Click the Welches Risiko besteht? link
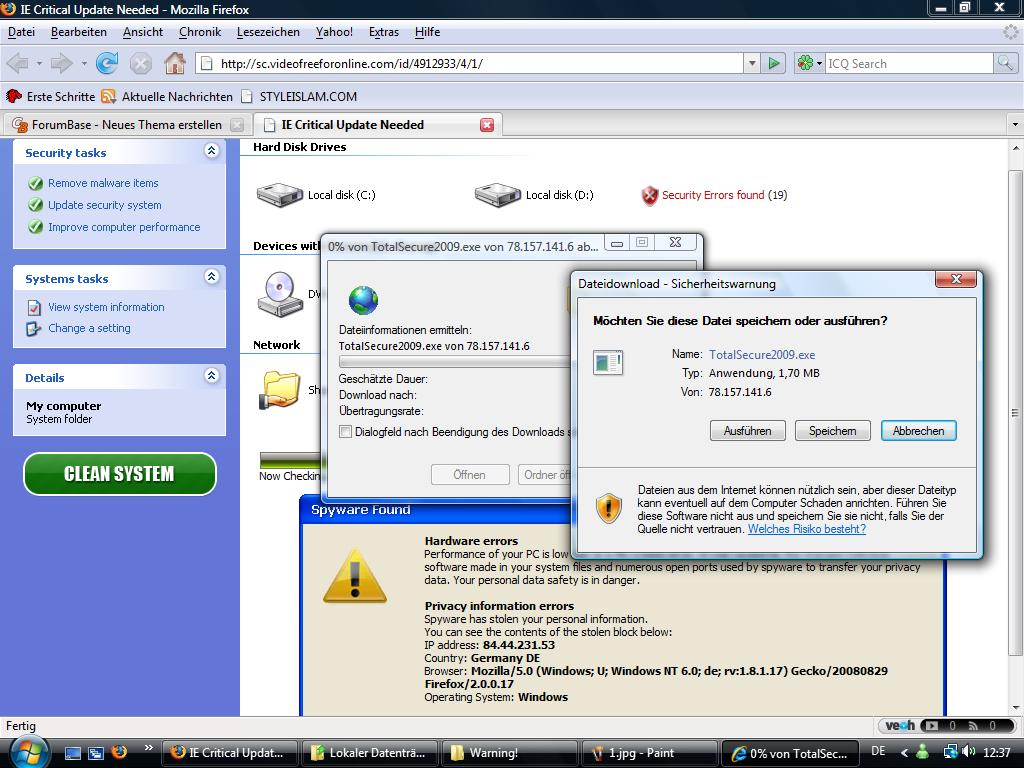This screenshot has width=1024, height=768. [807, 529]
